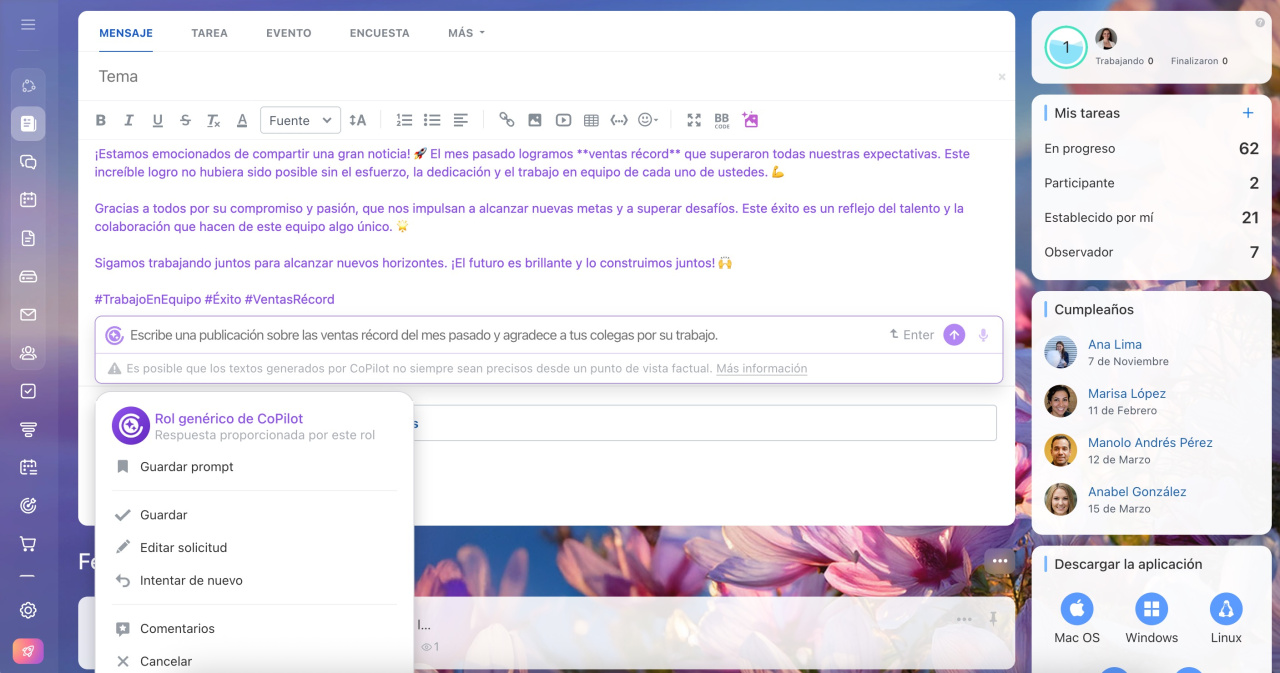Open the online store cart in the sidebar

(x=28, y=544)
